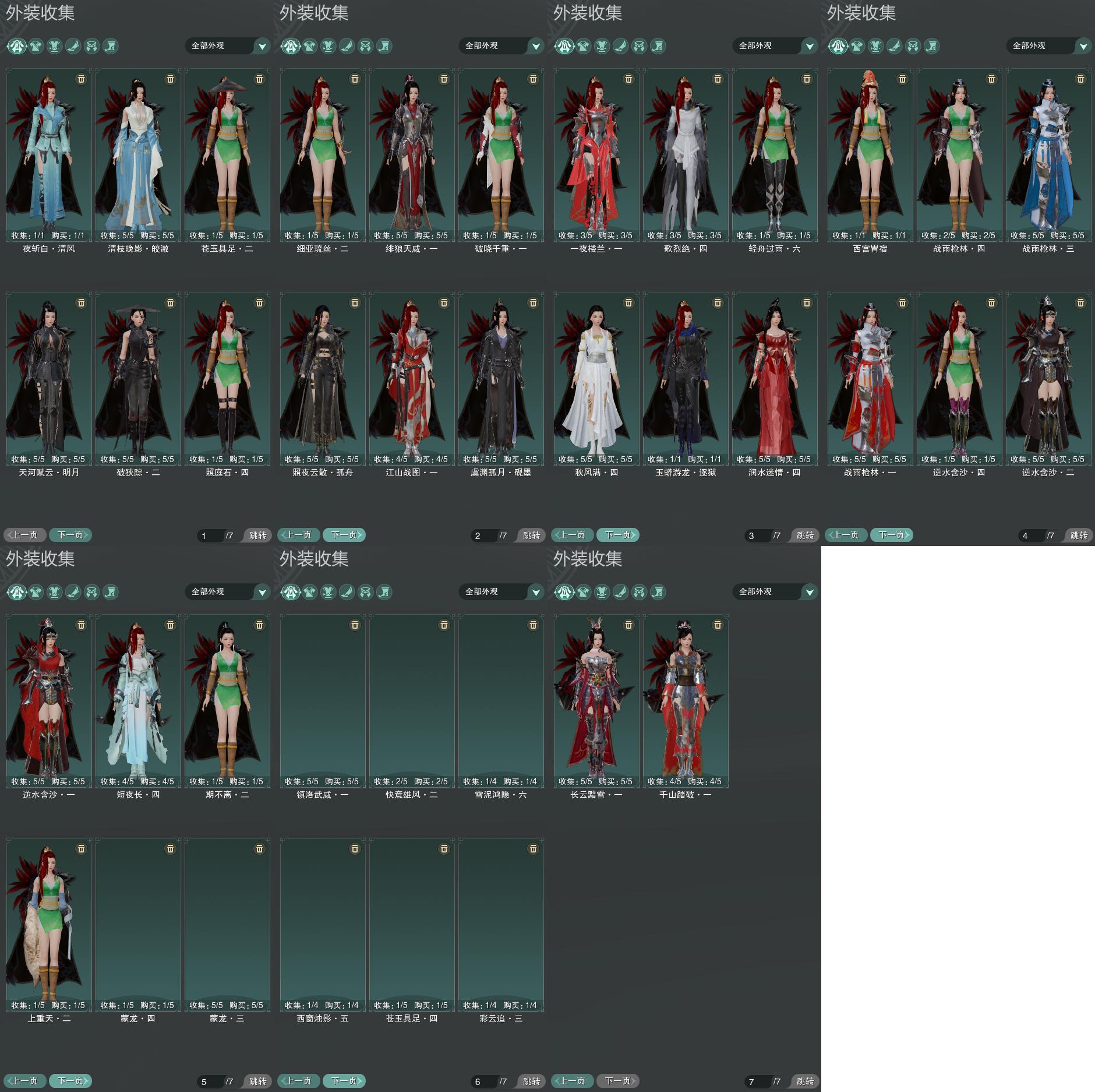Select chest-armor filter icon on page 2 panel
Viewport: 1095px width, 1092px height.
[x=328, y=46]
